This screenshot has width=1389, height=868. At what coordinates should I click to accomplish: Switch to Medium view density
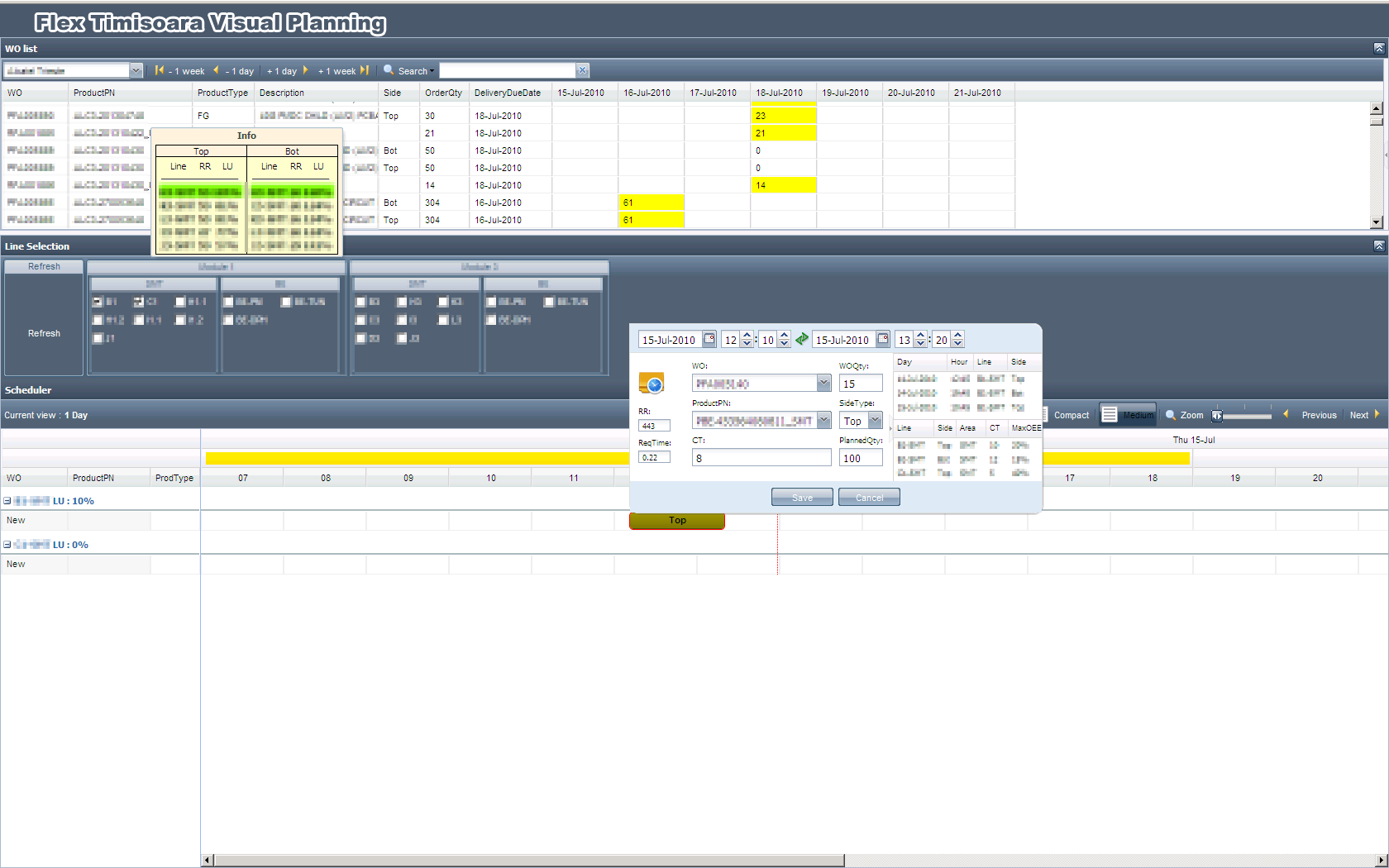point(1128,415)
